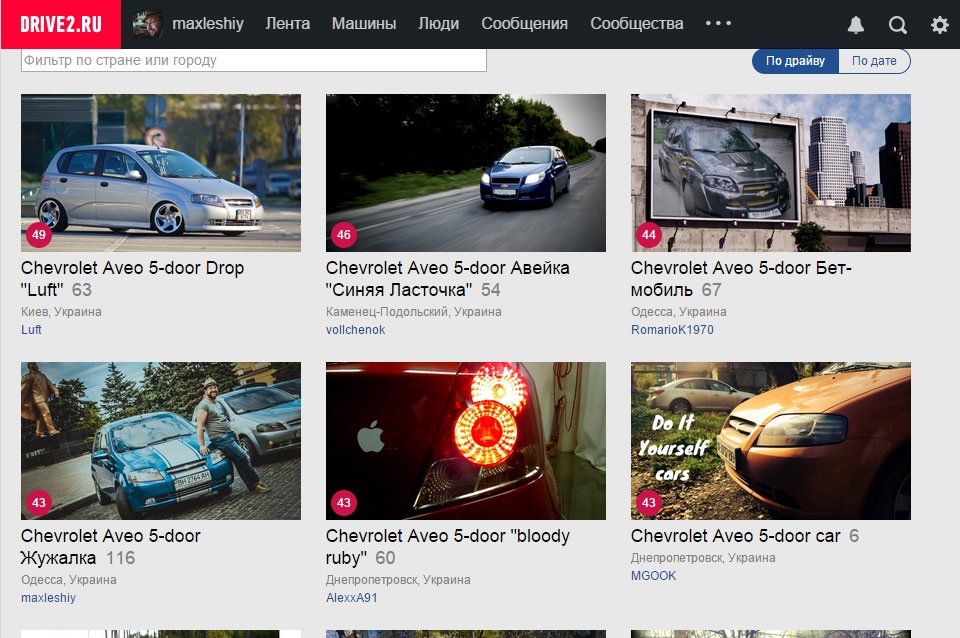
Task: Click Одесса, Украина under Бет-мобиль
Action: pyautogui.click(x=678, y=312)
